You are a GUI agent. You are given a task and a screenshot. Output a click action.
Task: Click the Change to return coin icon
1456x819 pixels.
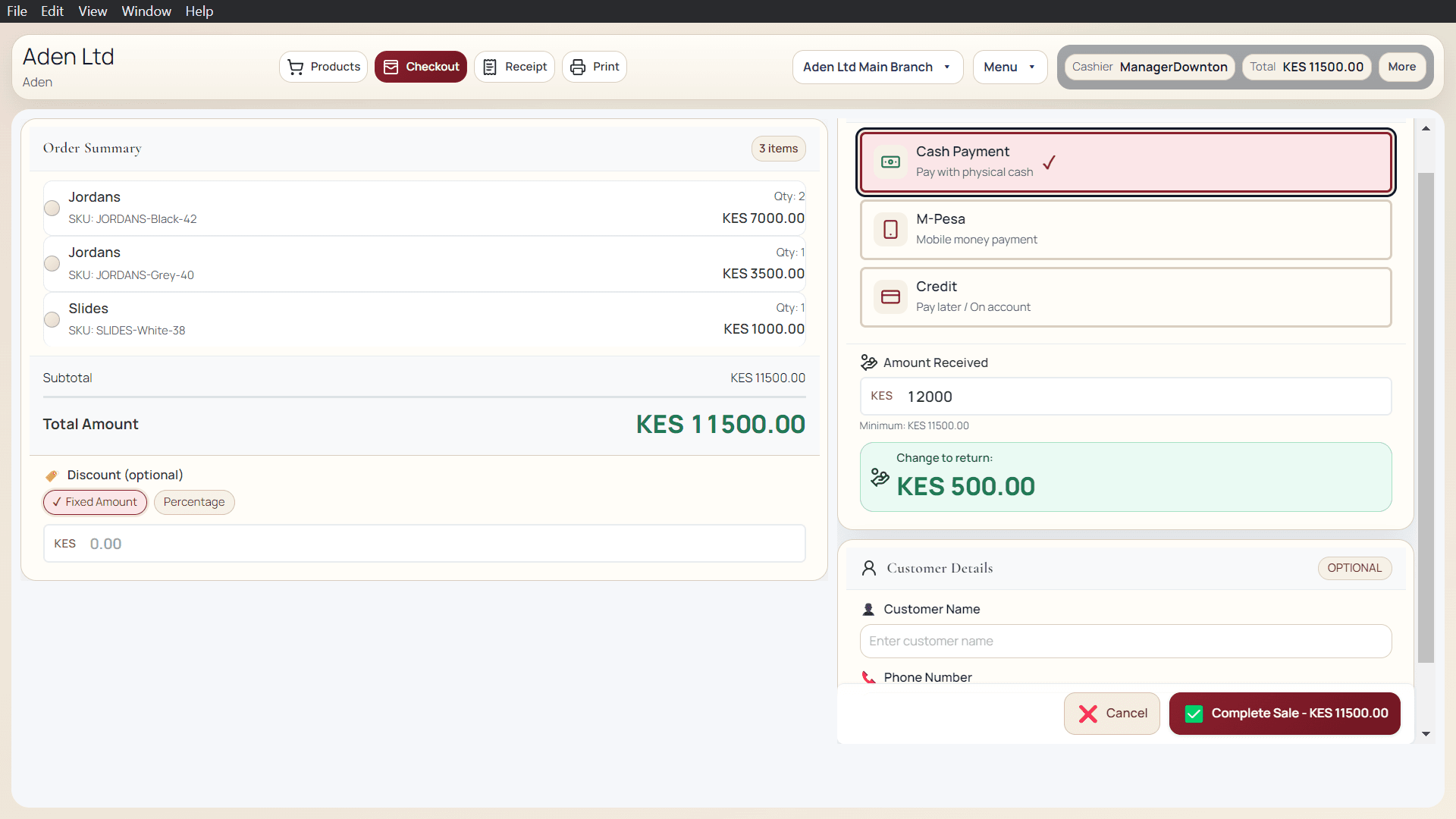(x=880, y=477)
